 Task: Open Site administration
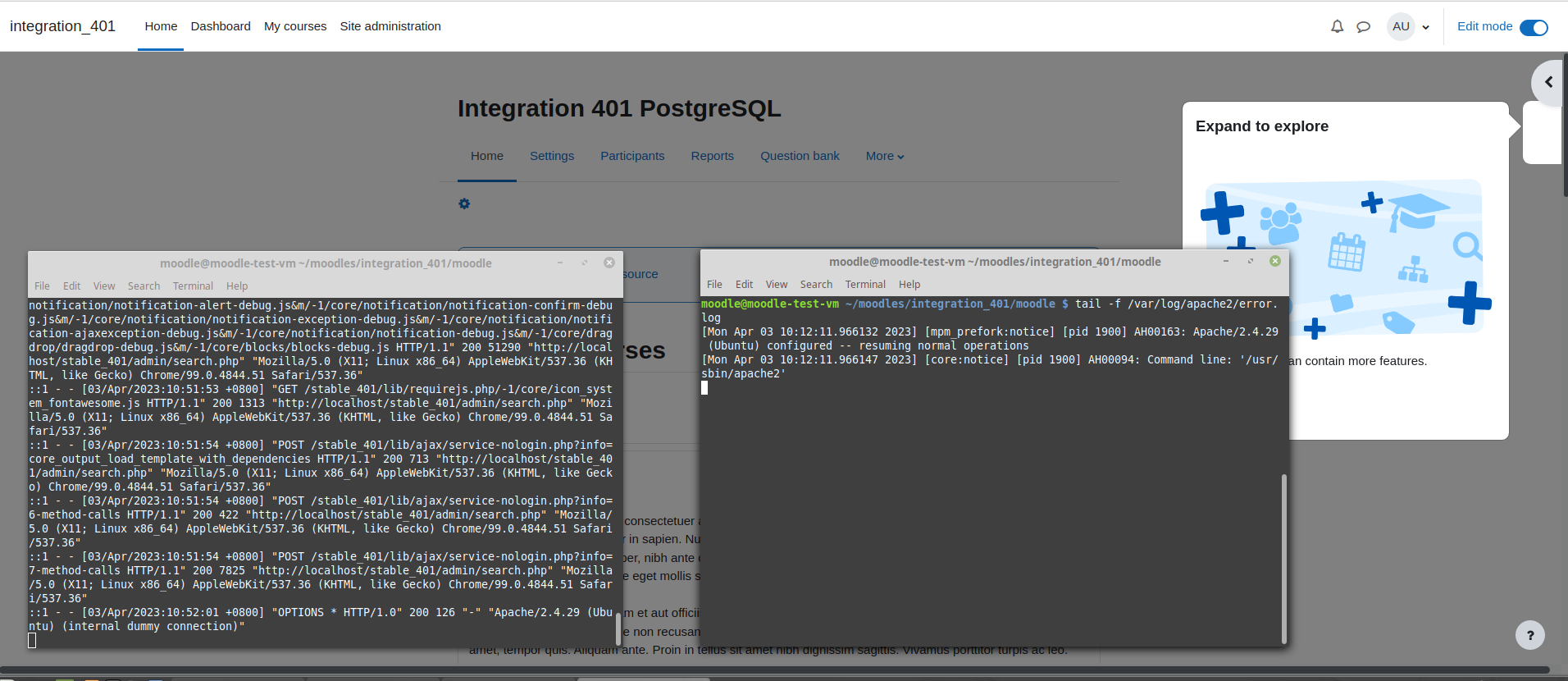click(x=390, y=26)
